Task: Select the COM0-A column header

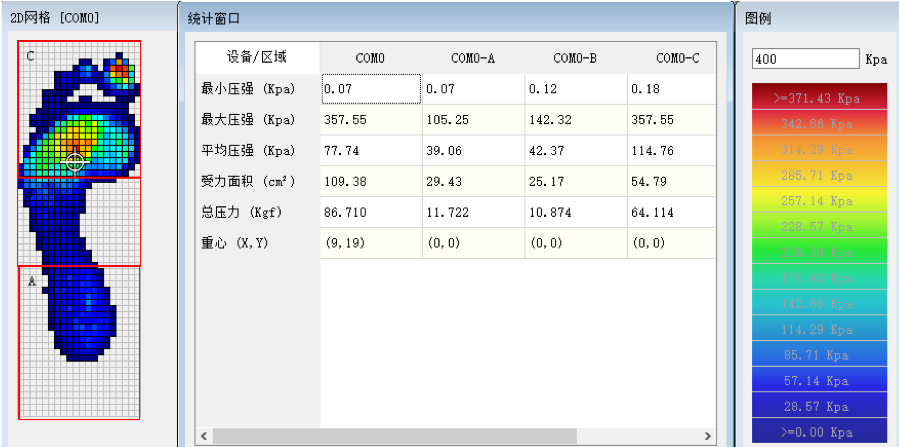Action: click(473, 58)
